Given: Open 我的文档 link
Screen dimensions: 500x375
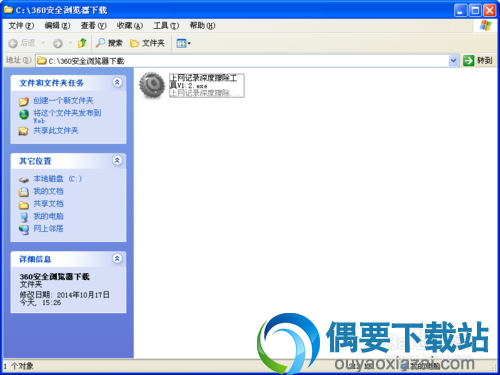Looking at the screenshot, I should click(x=48, y=191).
